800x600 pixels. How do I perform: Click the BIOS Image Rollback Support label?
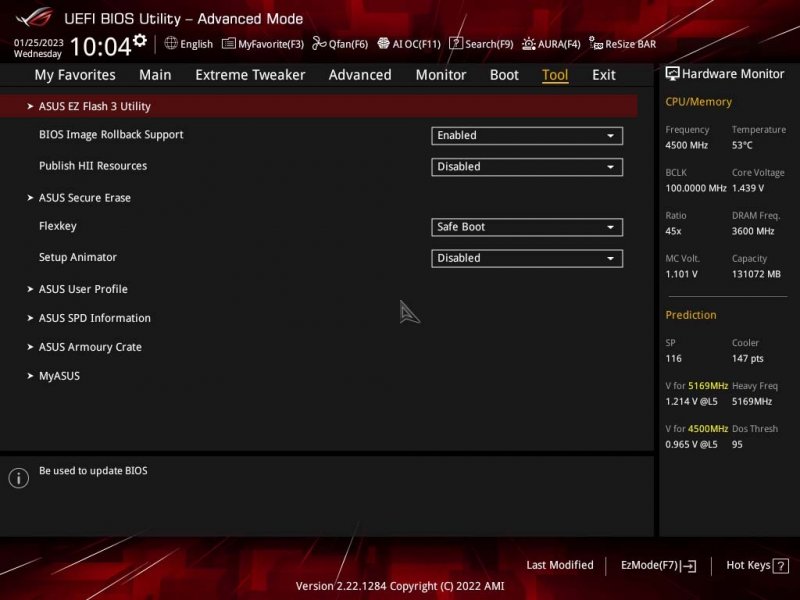coord(111,135)
